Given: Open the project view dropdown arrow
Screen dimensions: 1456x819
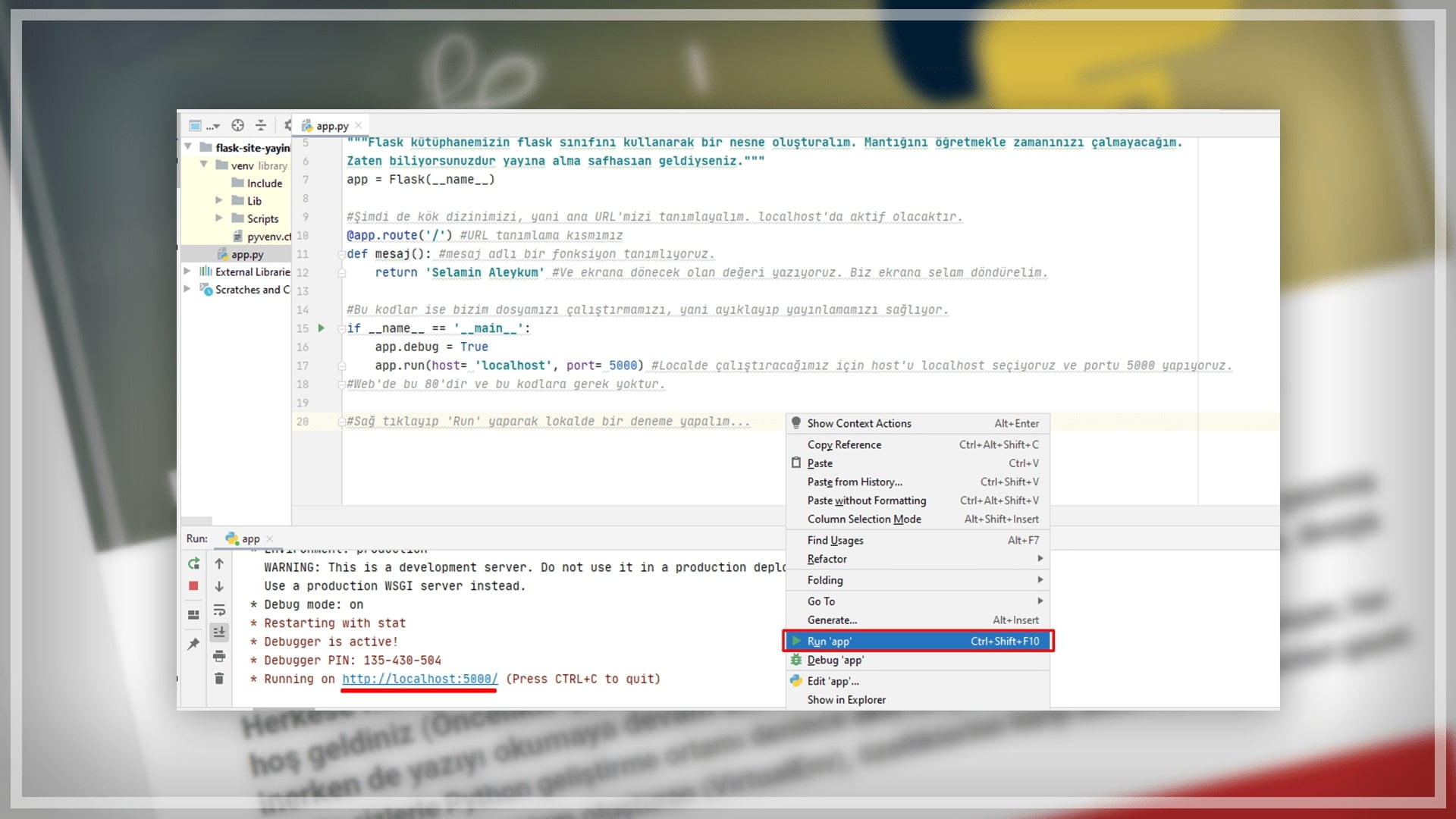Looking at the screenshot, I should click(217, 127).
